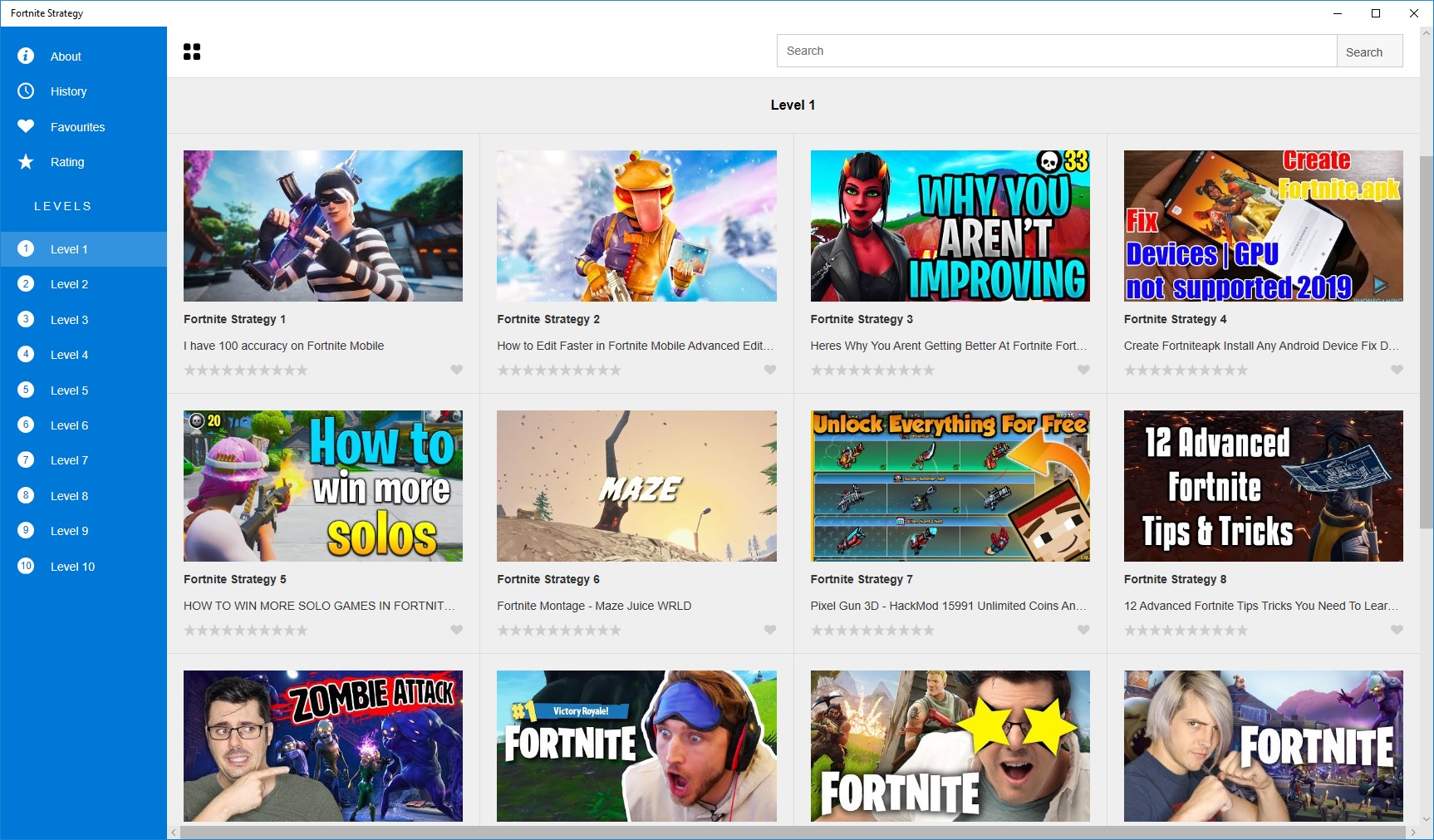Select the number 5 level badge
This screenshot has width=1434, height=840.
(x=26, y=390)
